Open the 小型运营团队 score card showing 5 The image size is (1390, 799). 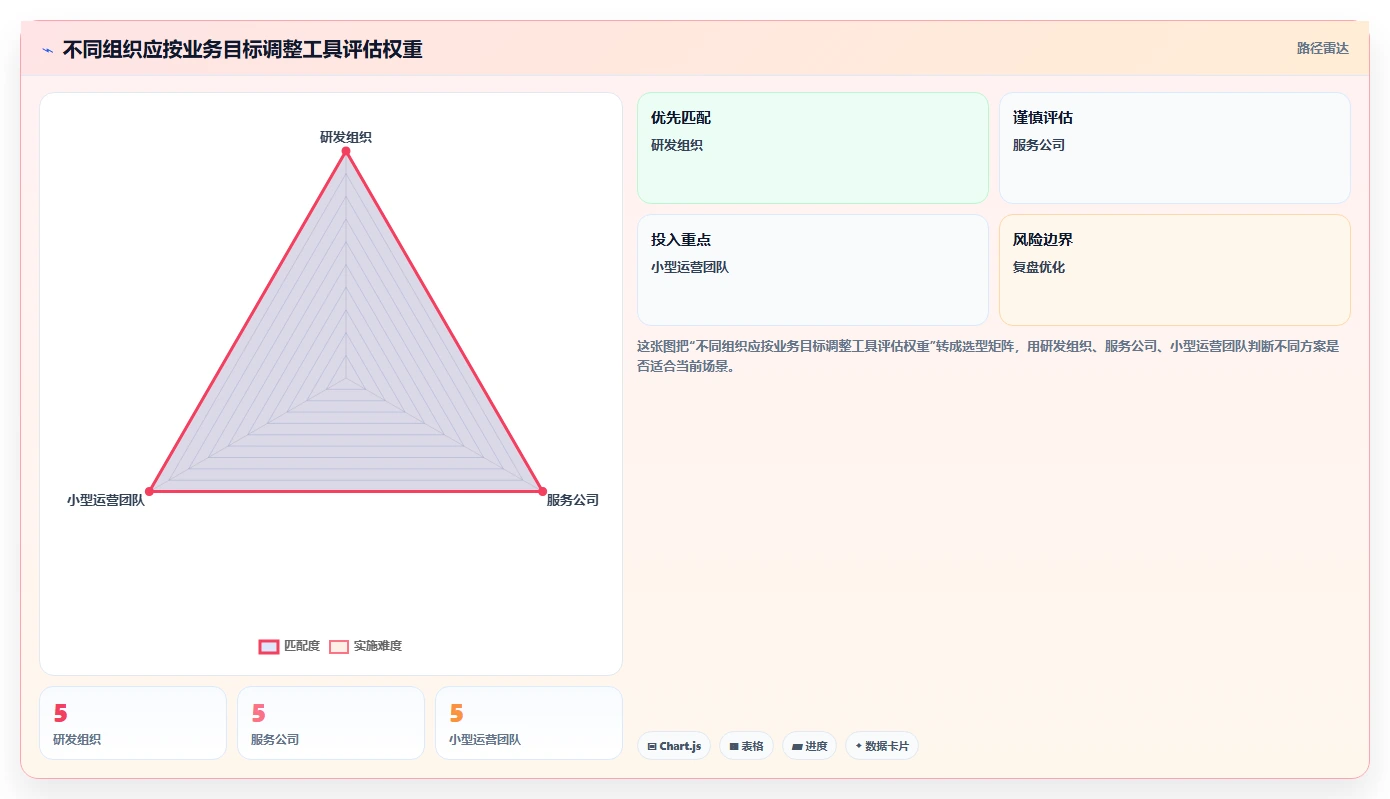(x=529, y=723)
